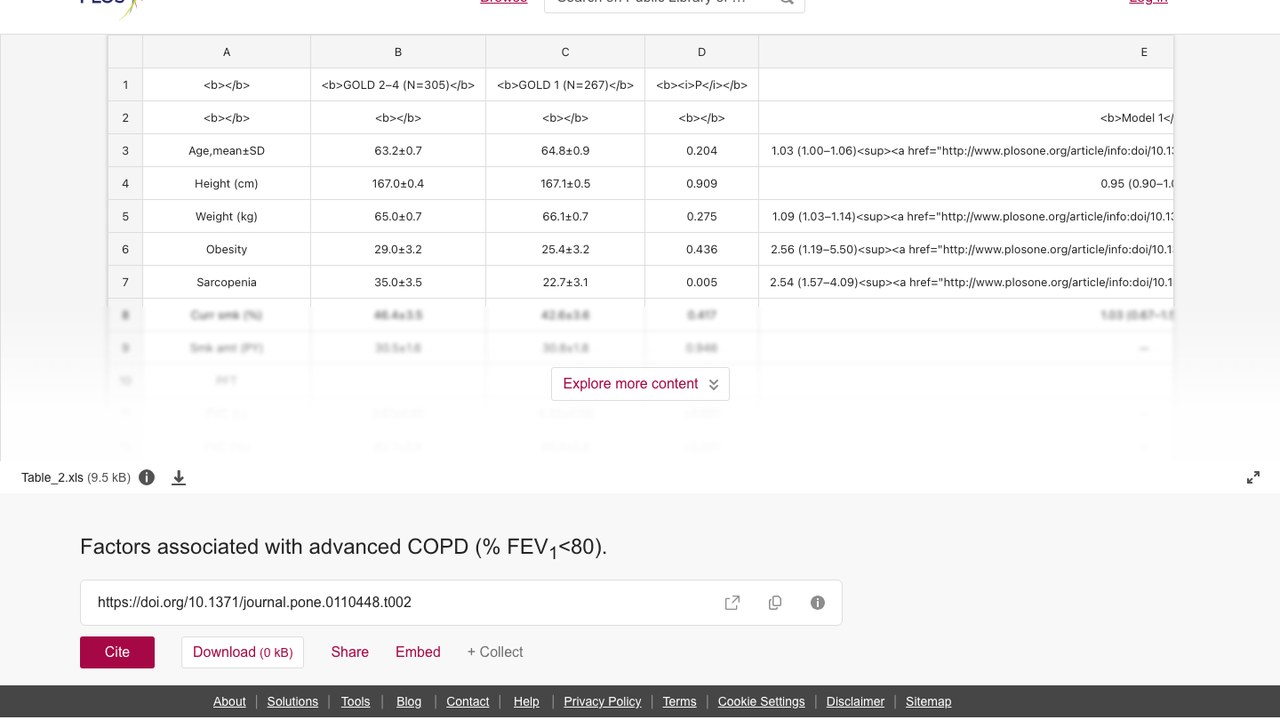This screenshot has width=1280, height=720.
Task: Open the Embed option
Action: coord(418,652)
